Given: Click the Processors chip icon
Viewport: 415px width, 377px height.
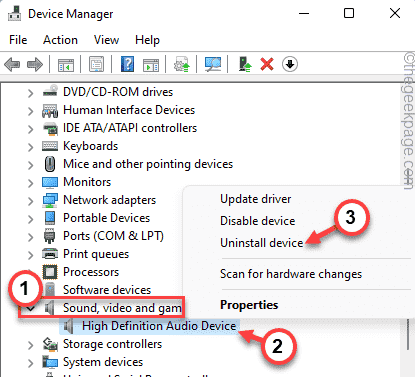Looking at the screenshot, I should tap(50, 272).
